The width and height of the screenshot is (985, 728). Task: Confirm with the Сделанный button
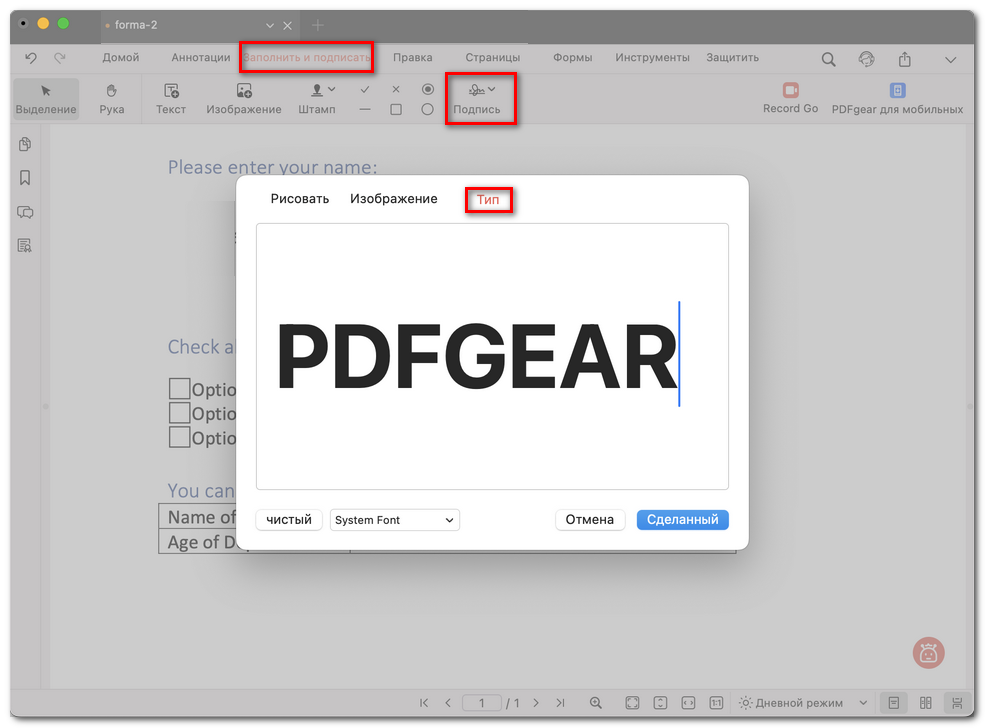[x=682, y=519]
